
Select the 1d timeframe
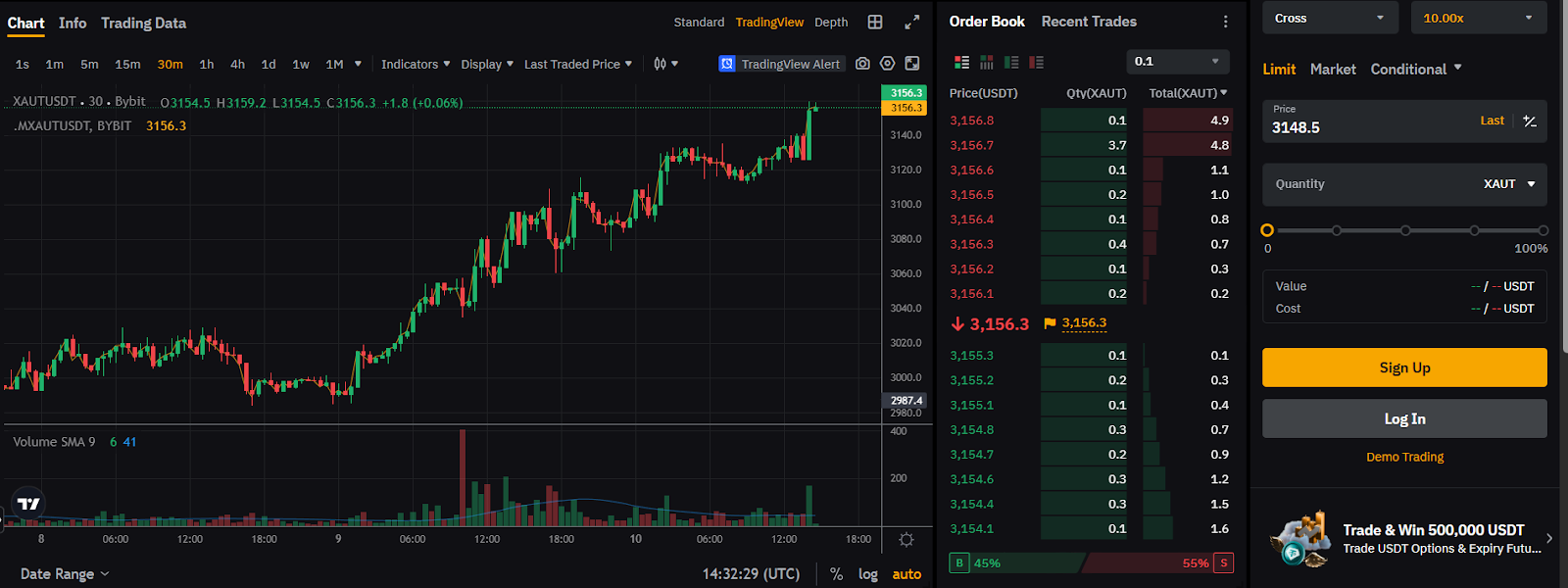click(x=269, y=64)
